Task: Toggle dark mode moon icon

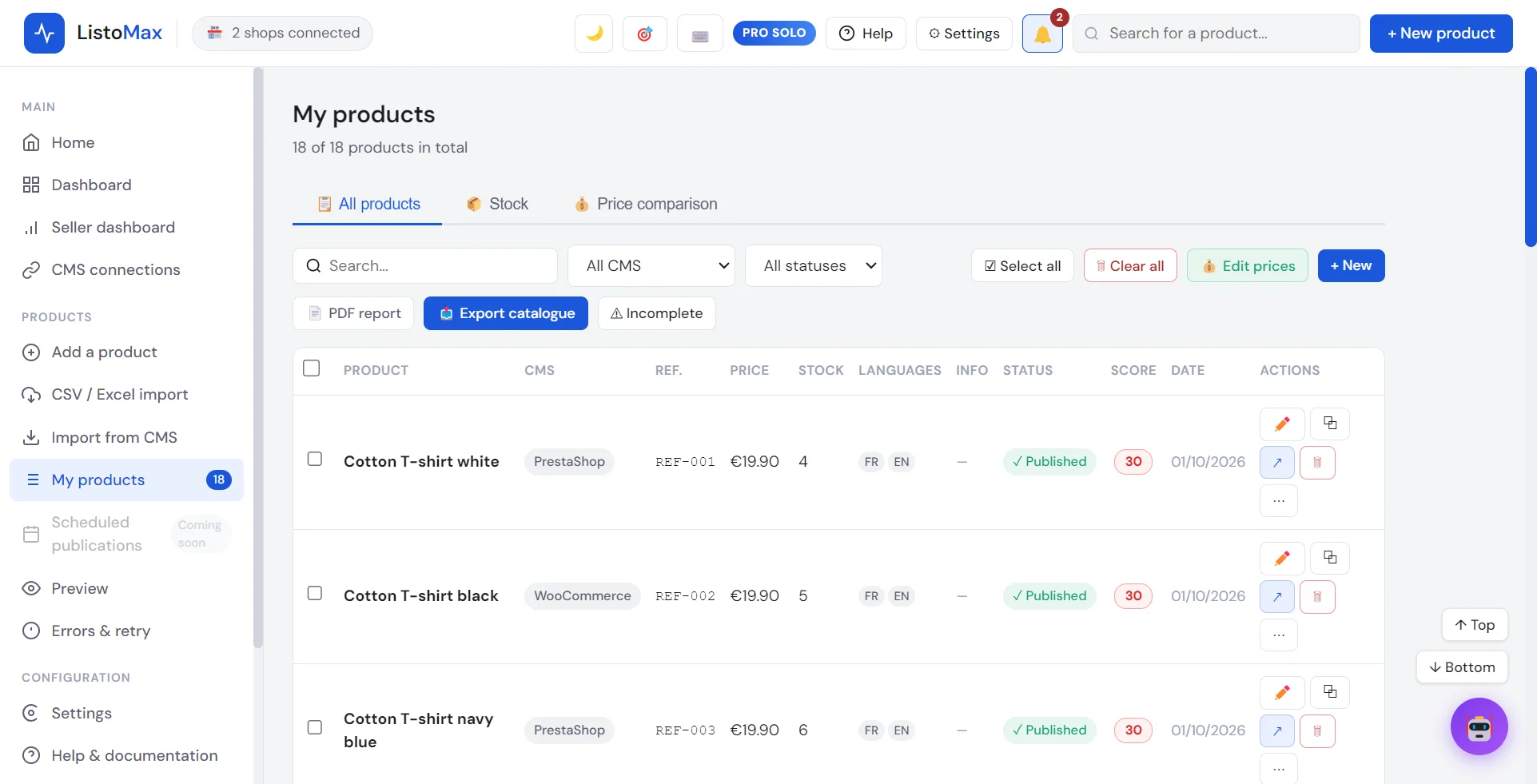Action: 594,34
